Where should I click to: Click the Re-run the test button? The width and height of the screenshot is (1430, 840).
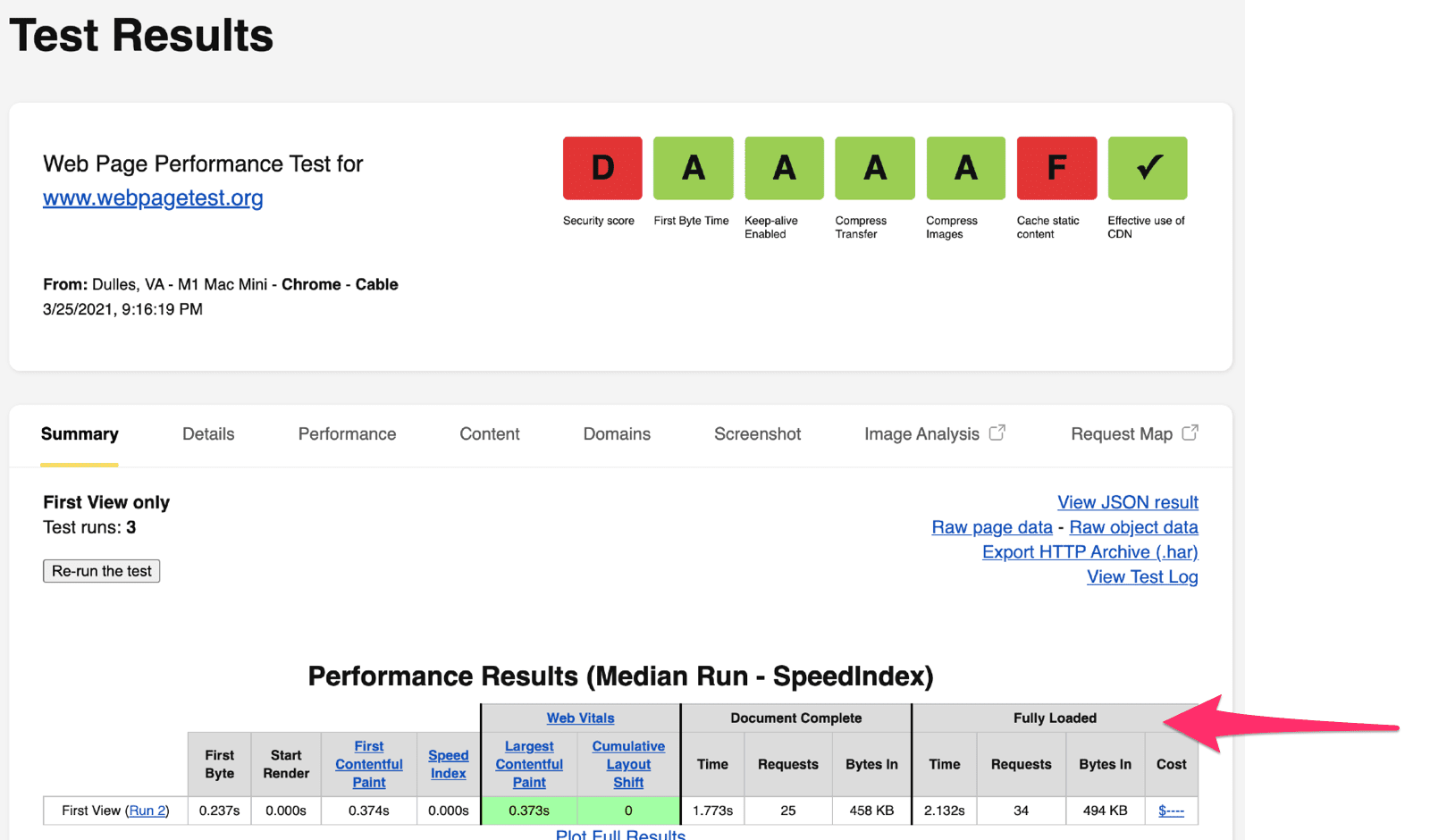(102, 571)
